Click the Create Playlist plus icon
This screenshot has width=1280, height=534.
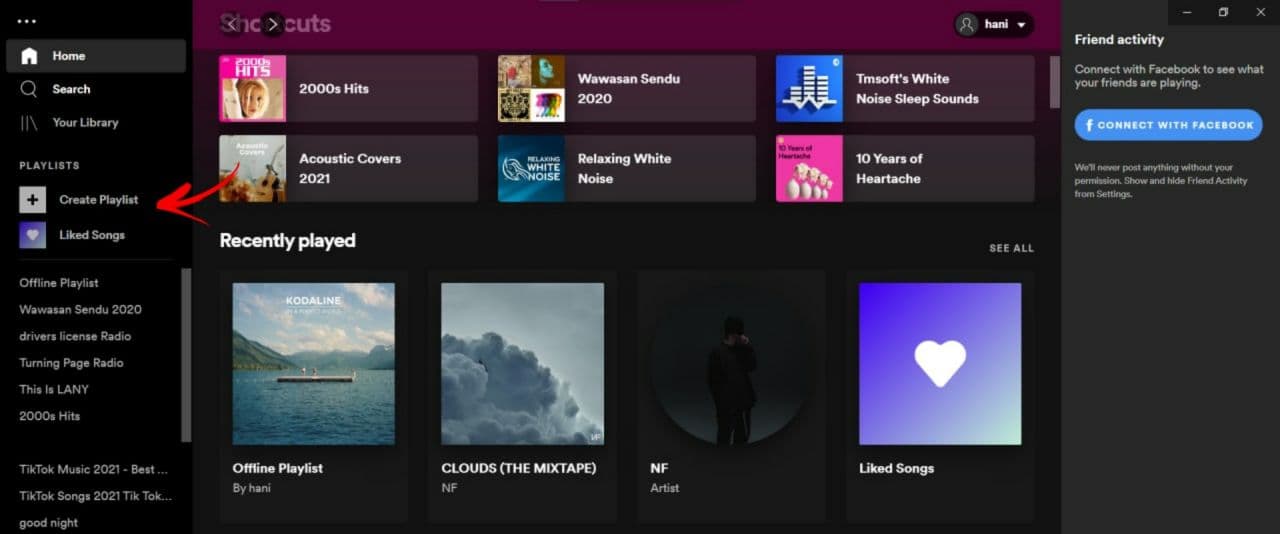33,200
